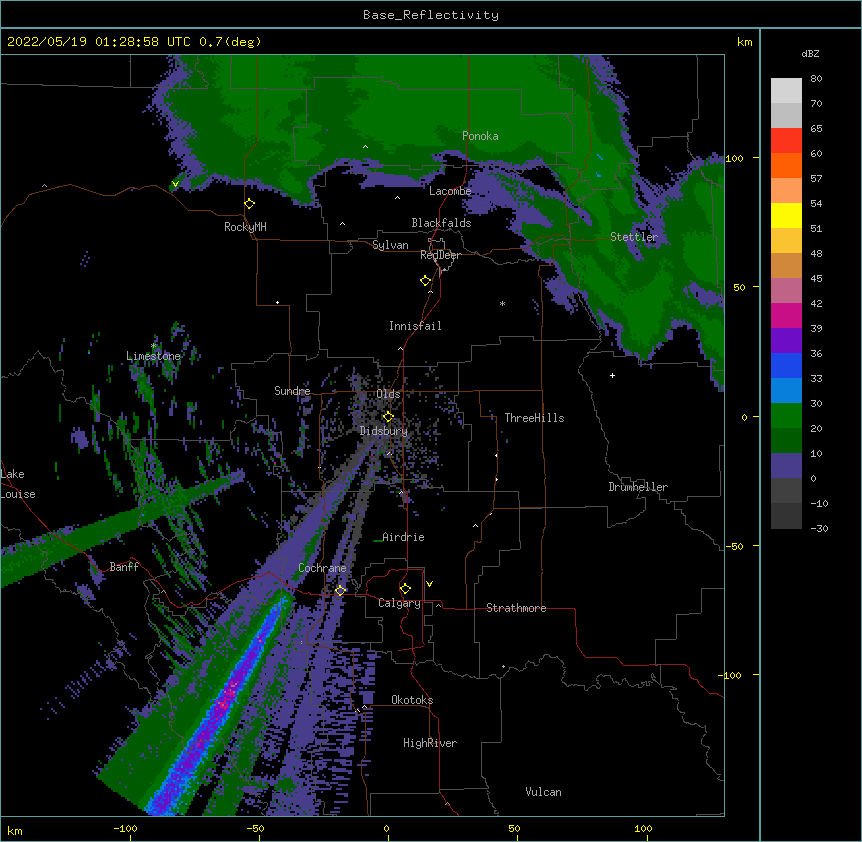Select the blue 36-33 dBZ legend color
Viewport: 862px width, 842px height.
[786, 365]
